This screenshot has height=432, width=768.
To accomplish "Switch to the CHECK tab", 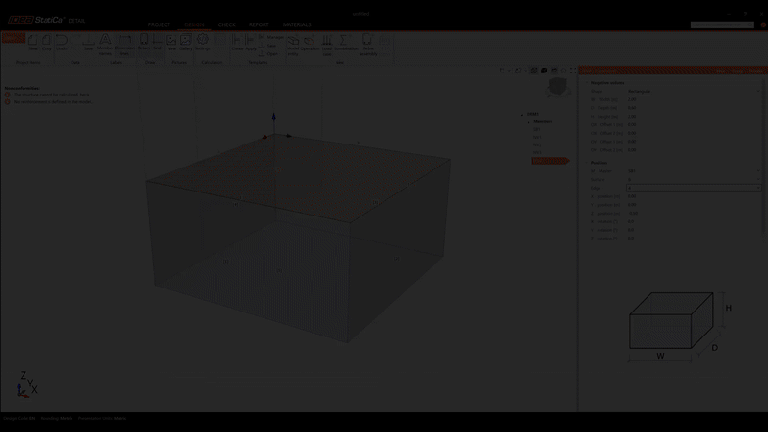I will (227, 24).
